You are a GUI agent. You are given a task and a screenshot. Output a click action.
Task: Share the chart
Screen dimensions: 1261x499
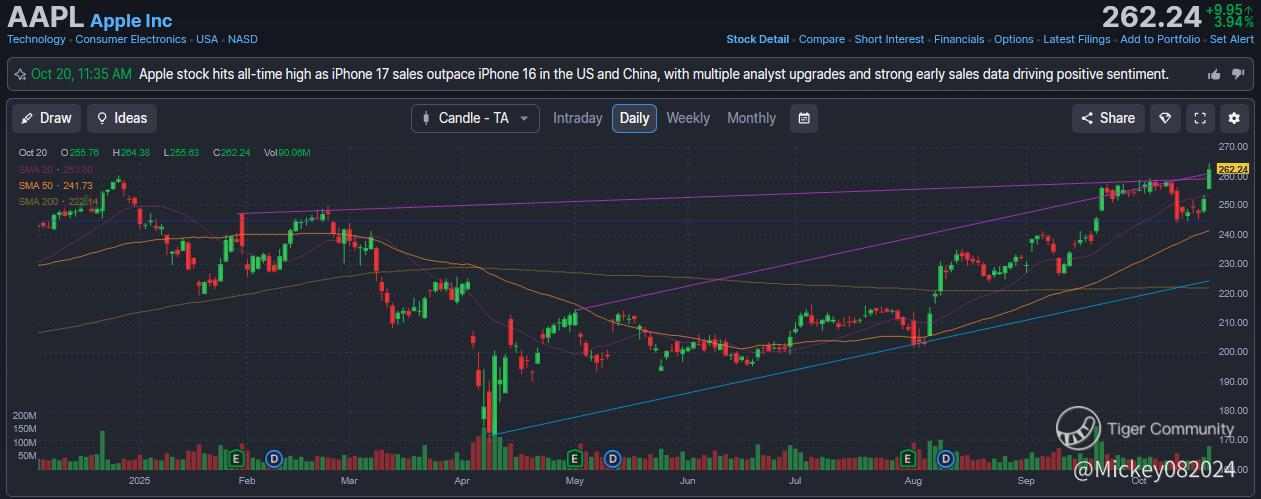point(1108,118)
